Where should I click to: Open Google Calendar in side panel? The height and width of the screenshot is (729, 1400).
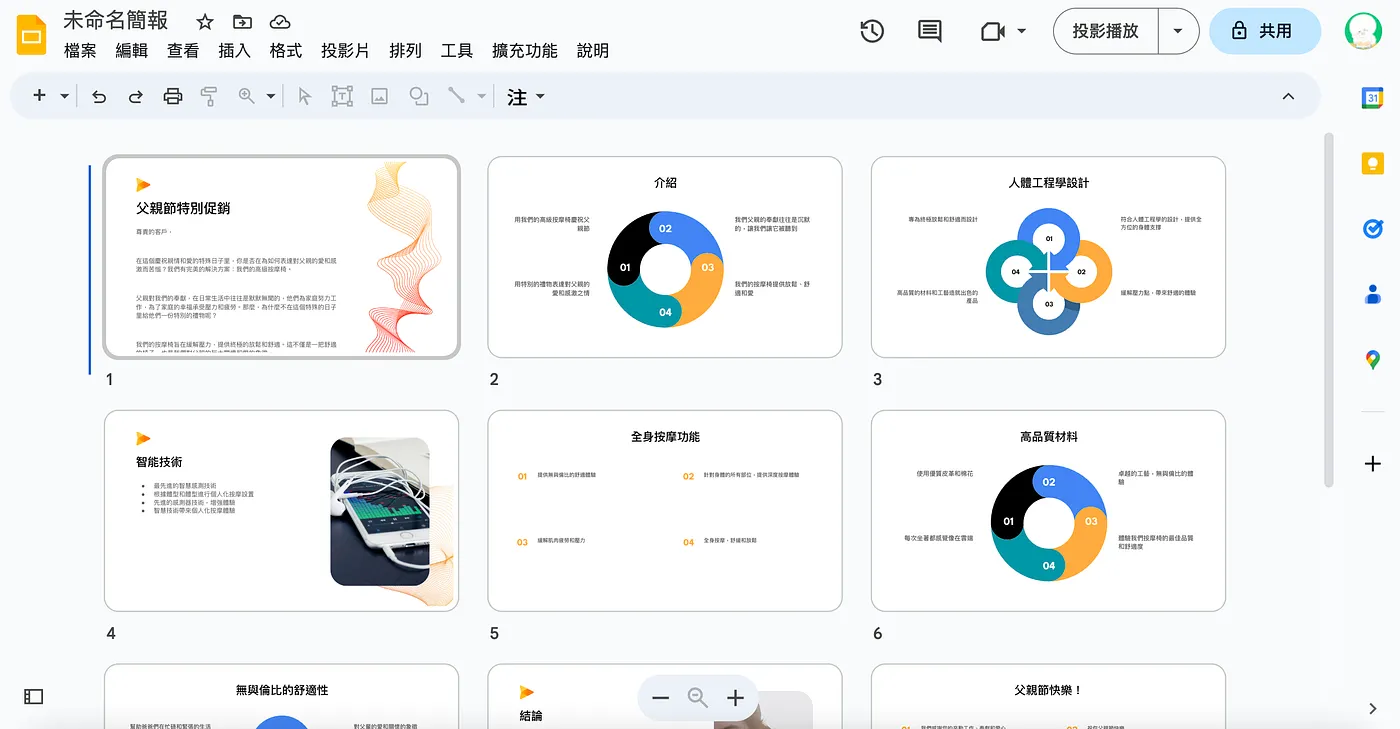1372,98
